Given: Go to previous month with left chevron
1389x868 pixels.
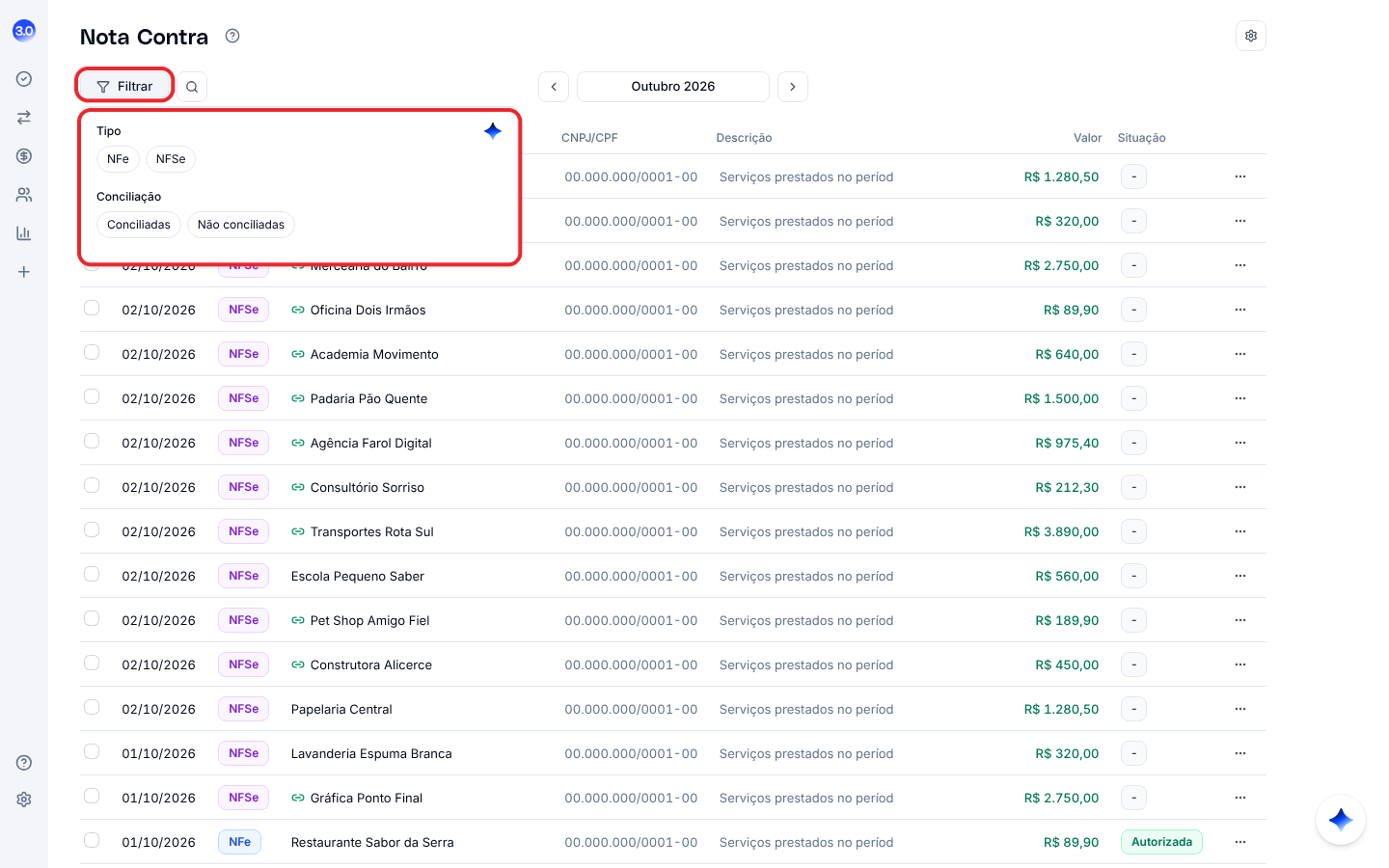Looking at the screenshot, I should pyautogui.click(x=554, y=87).
